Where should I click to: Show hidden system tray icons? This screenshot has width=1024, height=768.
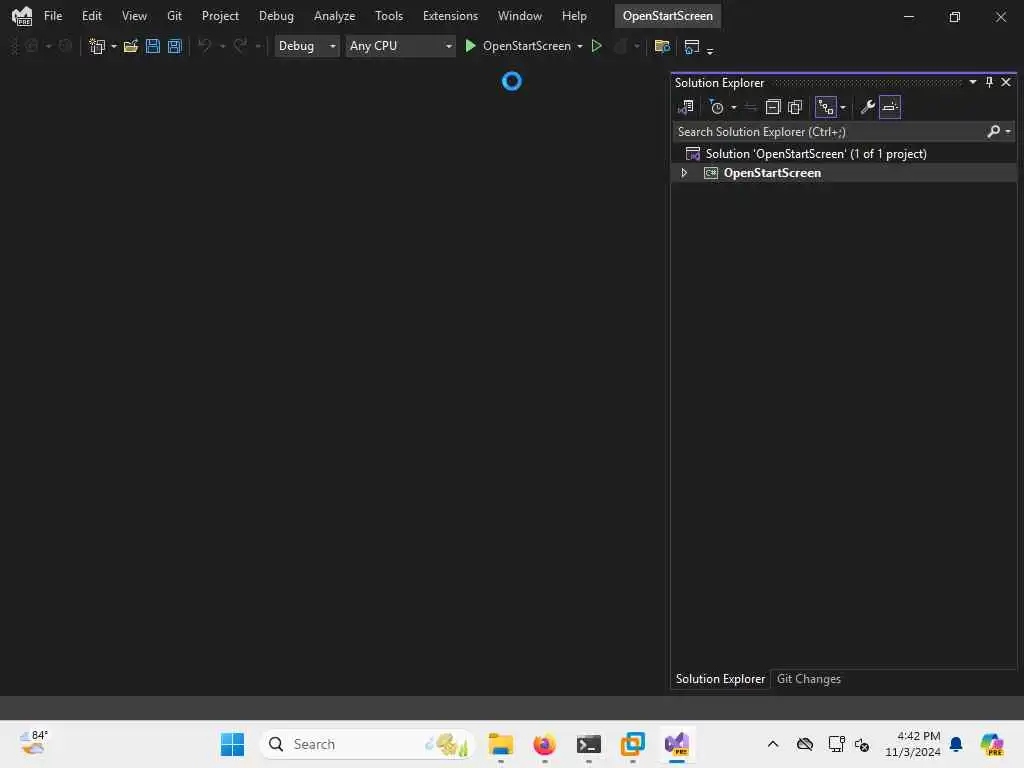pos(773,744)
